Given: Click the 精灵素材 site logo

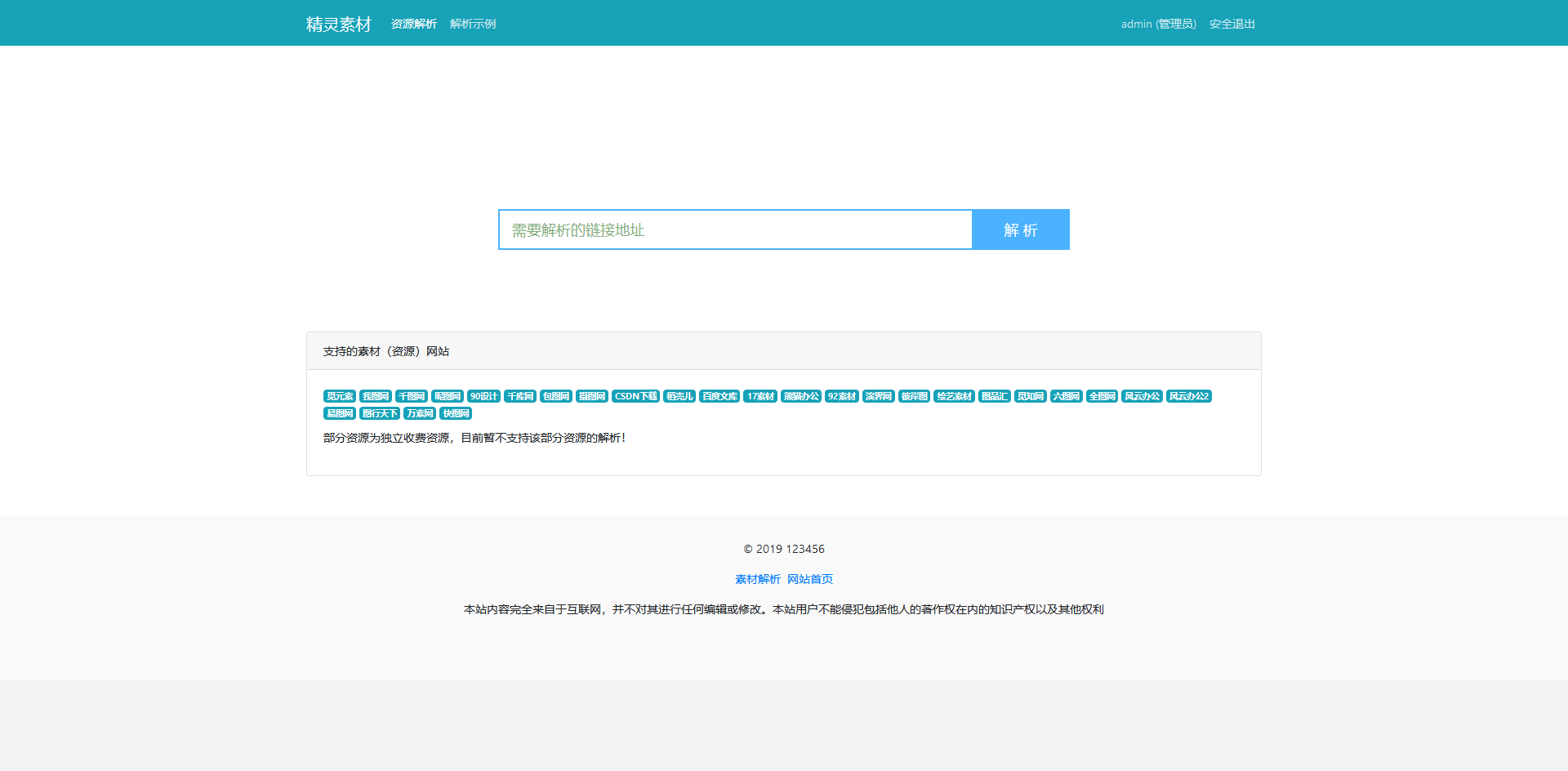Looking at the screenshot, I should pyautogui.click(x=338, y=25).
